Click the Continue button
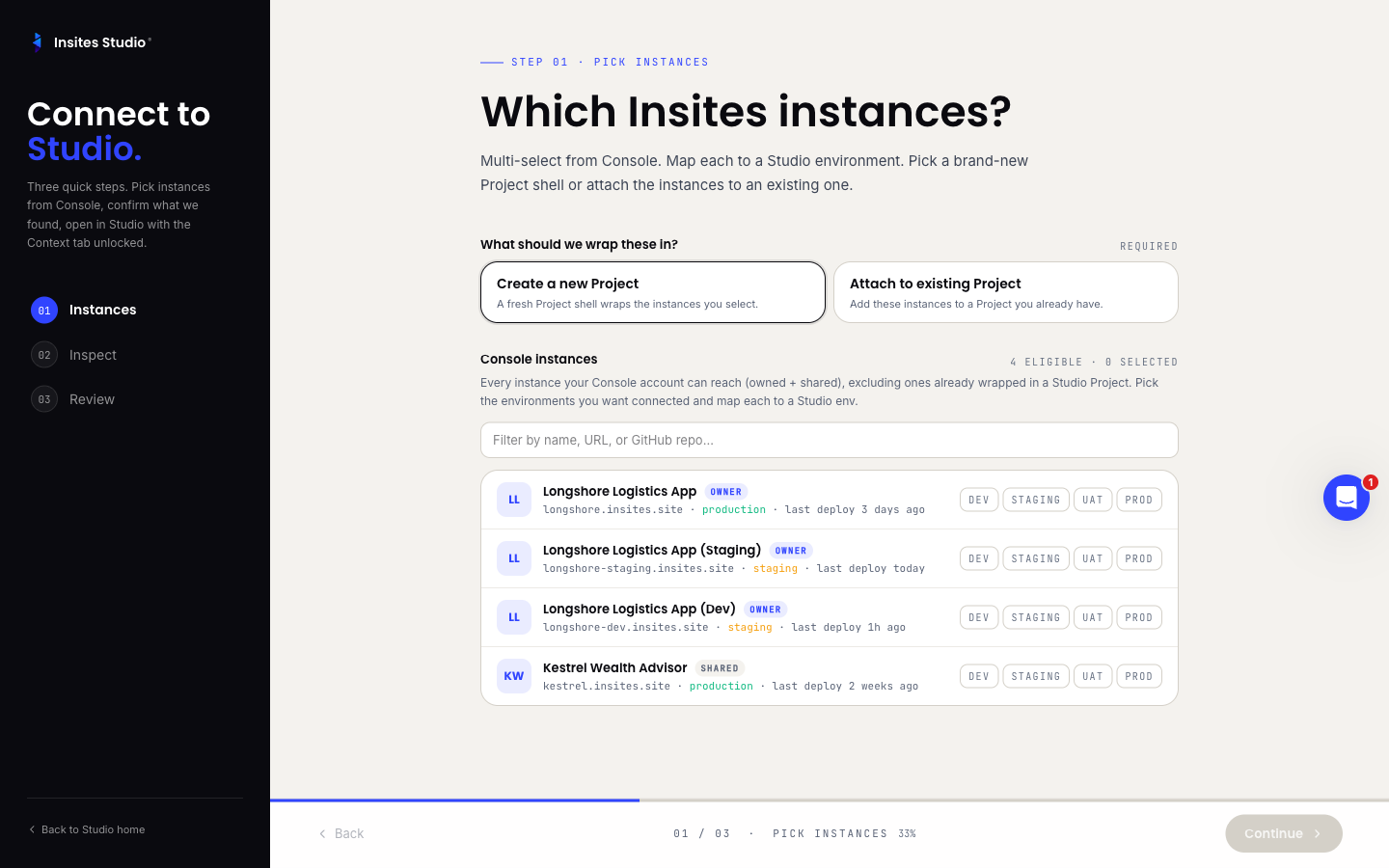1389x868 pixels. tap(1284, 833)
